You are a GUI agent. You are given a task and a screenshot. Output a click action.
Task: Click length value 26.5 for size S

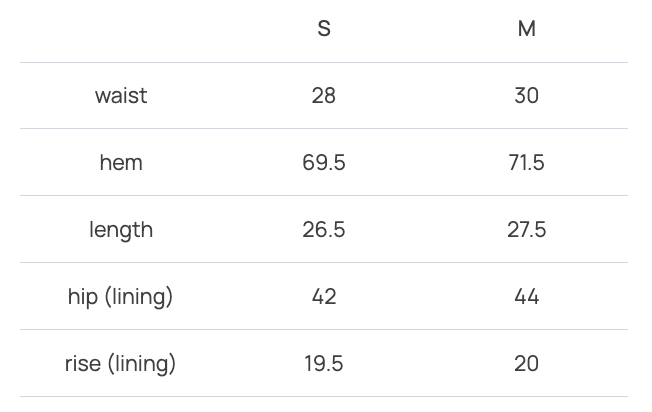point(324,230)
